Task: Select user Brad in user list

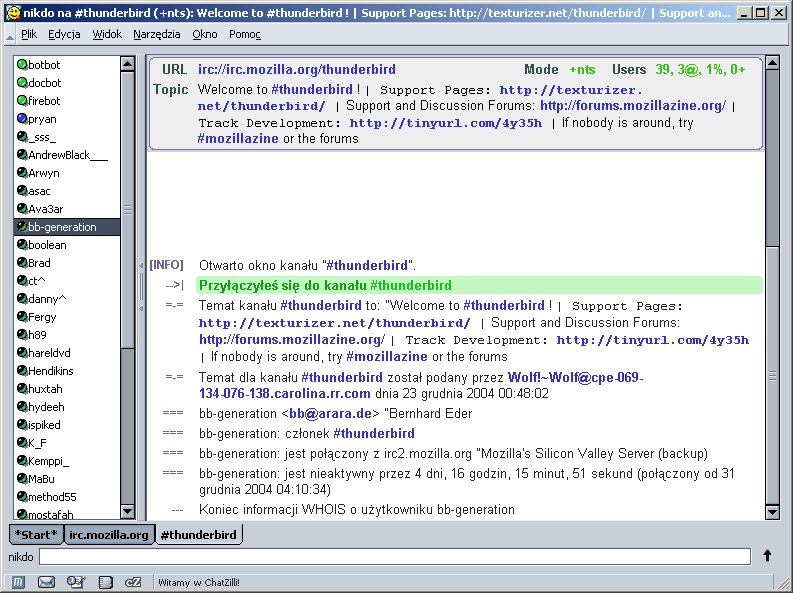Action: (67, 263)
